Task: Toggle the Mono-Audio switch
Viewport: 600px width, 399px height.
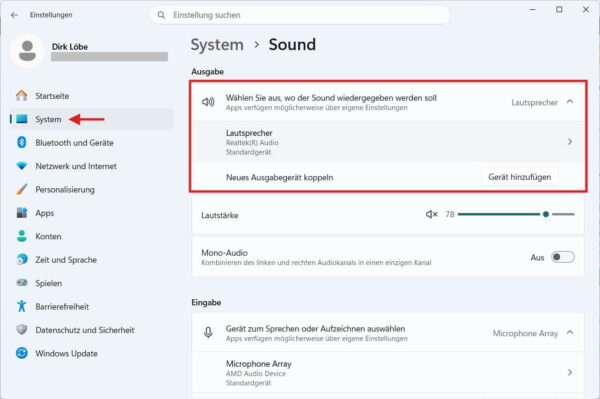Action: click(562, 257)
